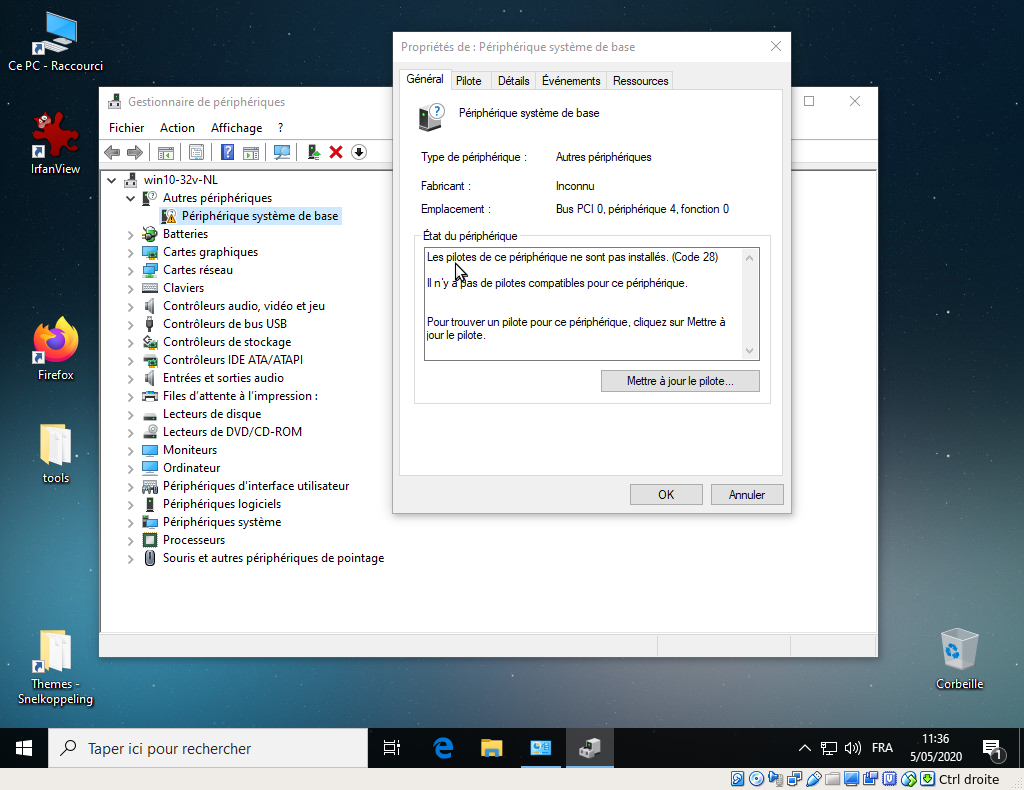This screenshot has width=1024, height=790.
Task: Switch to the Détails tab
Action: (513, 81)
